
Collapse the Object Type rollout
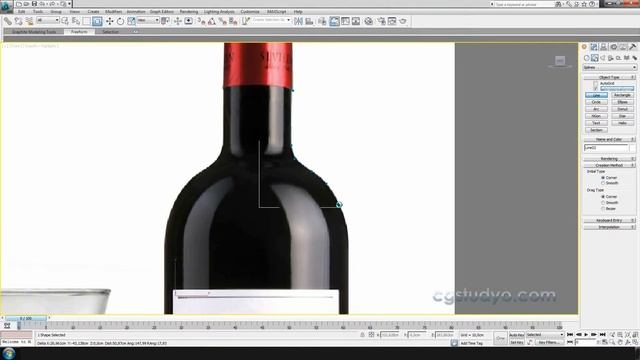609,77
